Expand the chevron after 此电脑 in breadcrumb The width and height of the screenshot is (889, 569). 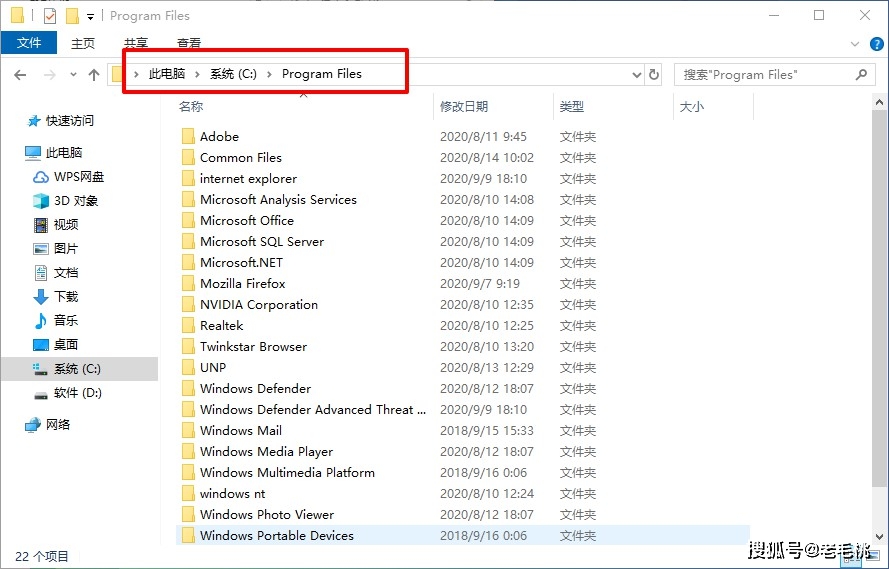(x=197, y=74)
